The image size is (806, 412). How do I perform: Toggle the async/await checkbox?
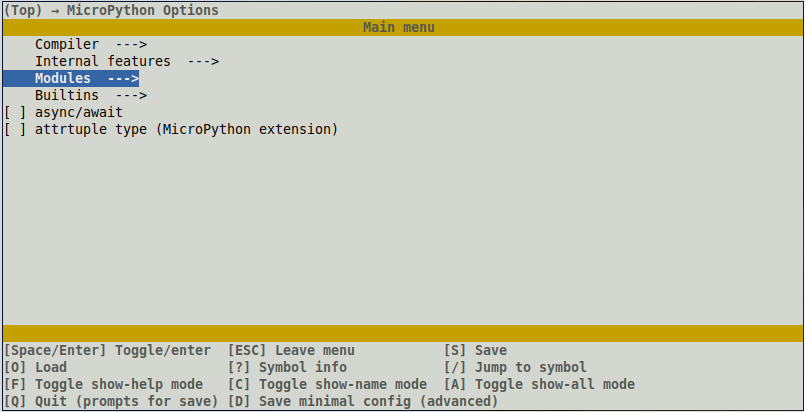[14, 113]
